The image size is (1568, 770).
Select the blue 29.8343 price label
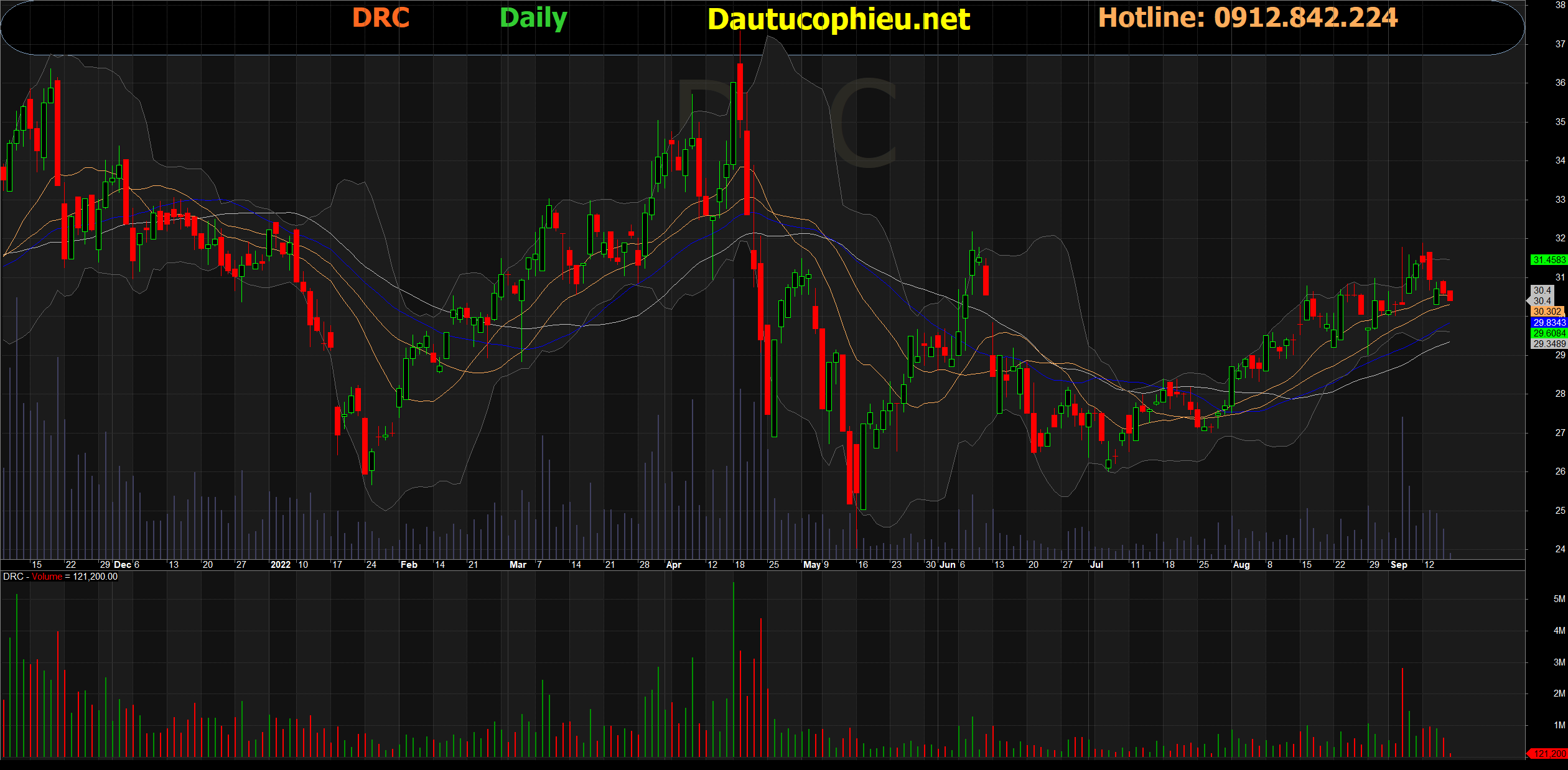pyautogui.click(x=1549, y=323)
